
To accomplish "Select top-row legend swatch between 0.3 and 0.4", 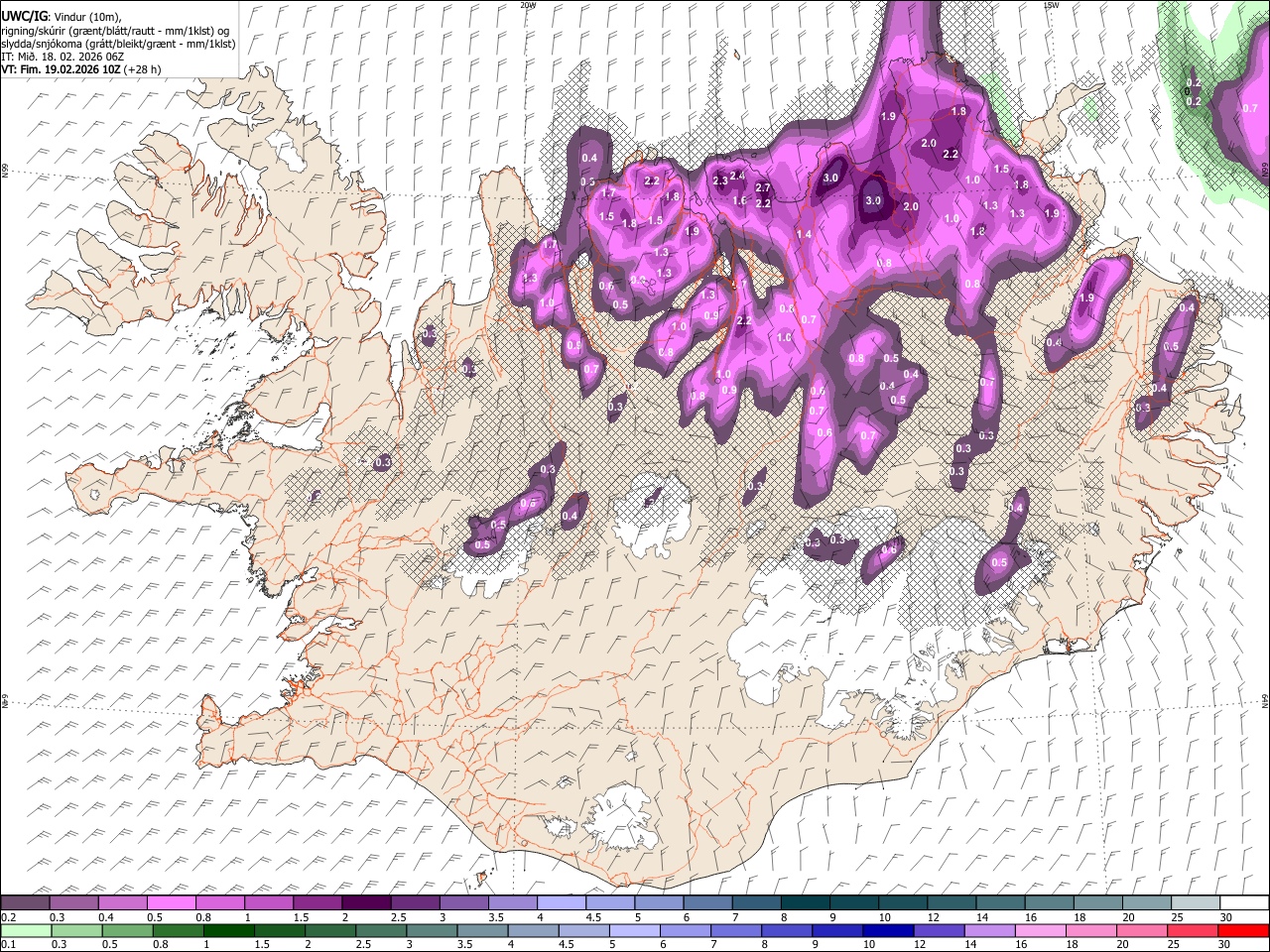I will pyautogui.click(x=74, y=902).
